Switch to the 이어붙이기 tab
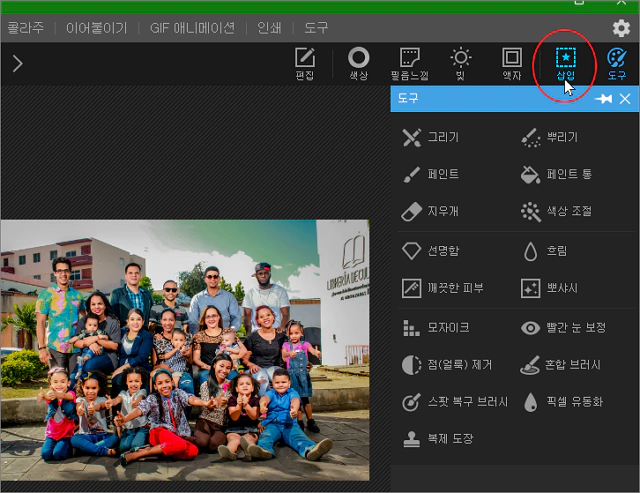Viewport: 640px width, 493px height. pos(96,28)
